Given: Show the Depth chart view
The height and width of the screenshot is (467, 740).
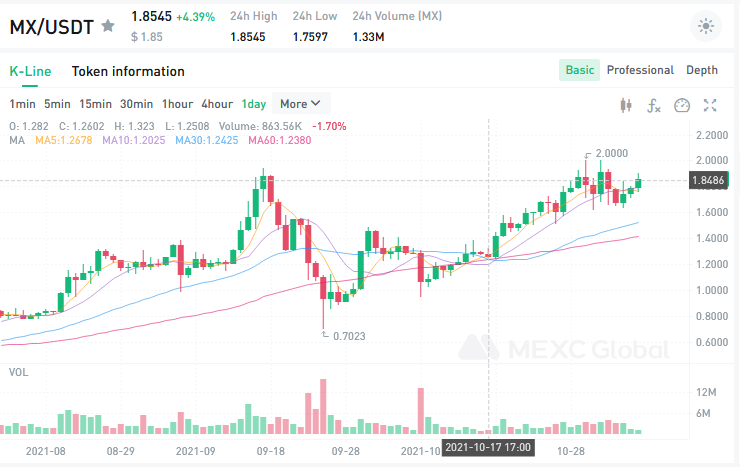Looking at the screenshot, I should [702, 70].
